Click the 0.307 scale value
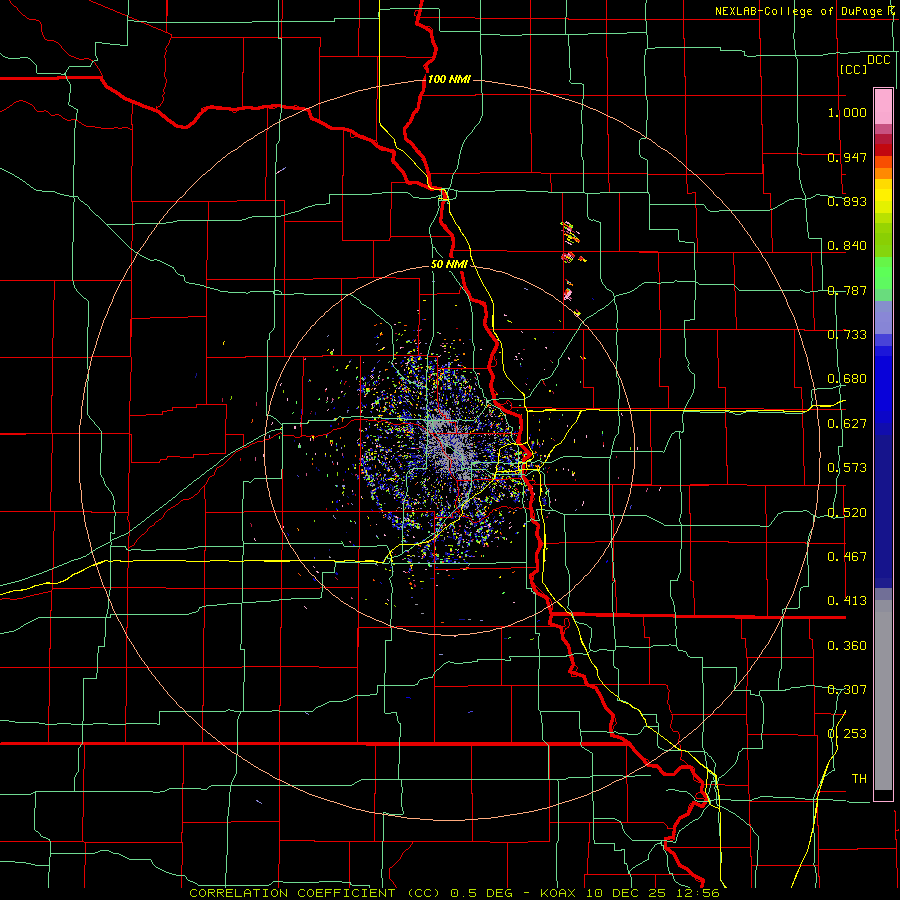This screenshot has width=900, height=900. click(847, 690)
